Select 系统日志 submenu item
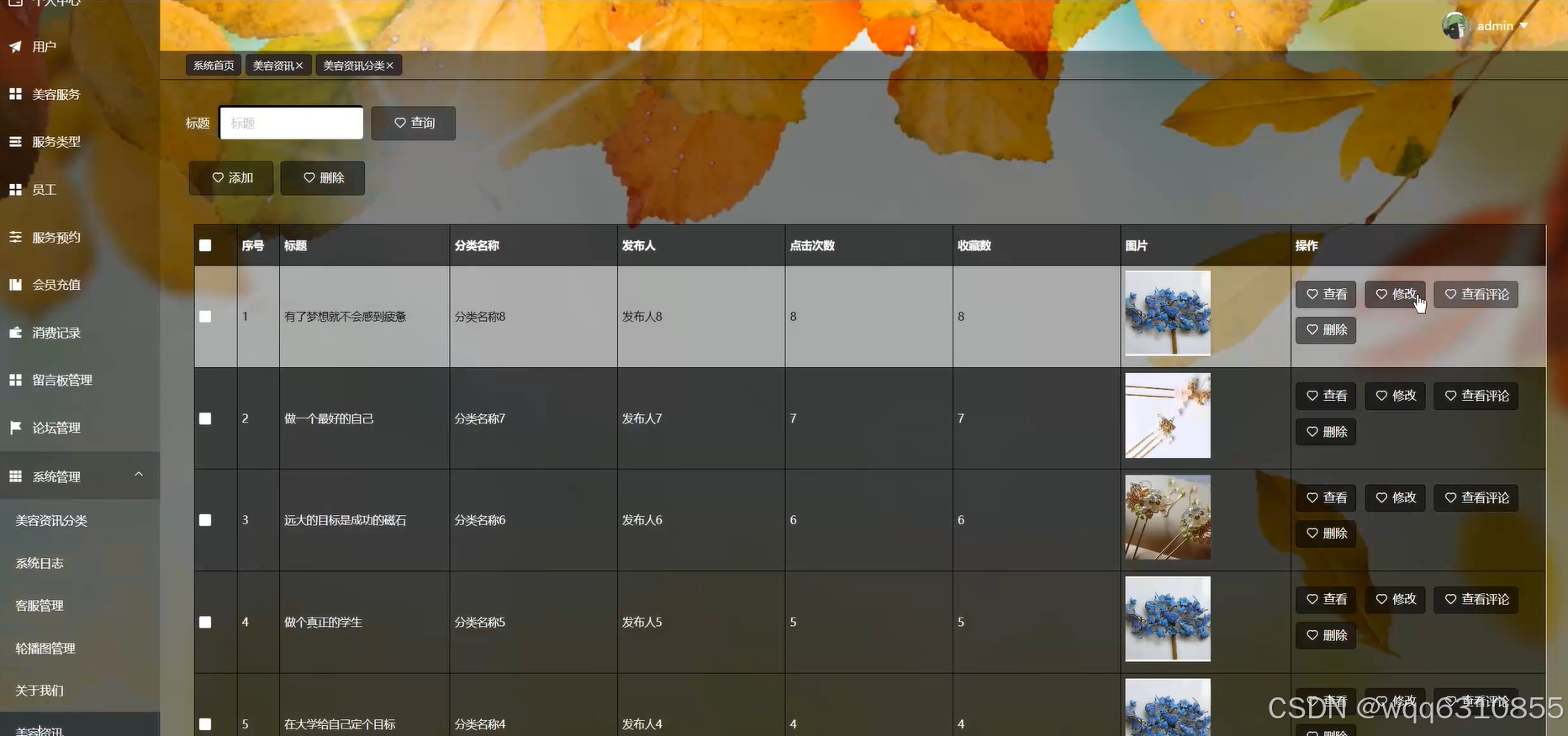The width and height of the screenshot is (1568, 736). point(80,563)
